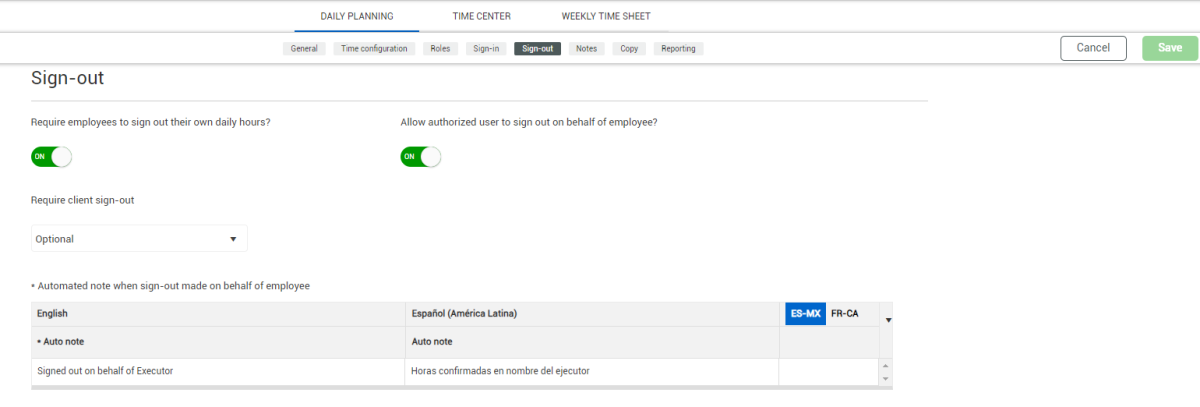Expand the language column dropdown arrow
The image size is (1200, 407).
click(x=888, y=320)
